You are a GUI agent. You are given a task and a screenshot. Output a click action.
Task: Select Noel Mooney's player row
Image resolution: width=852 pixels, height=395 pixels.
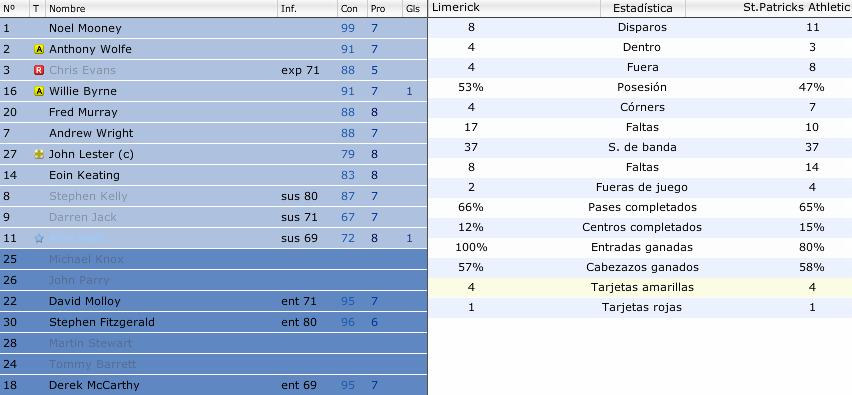(214, 28)
